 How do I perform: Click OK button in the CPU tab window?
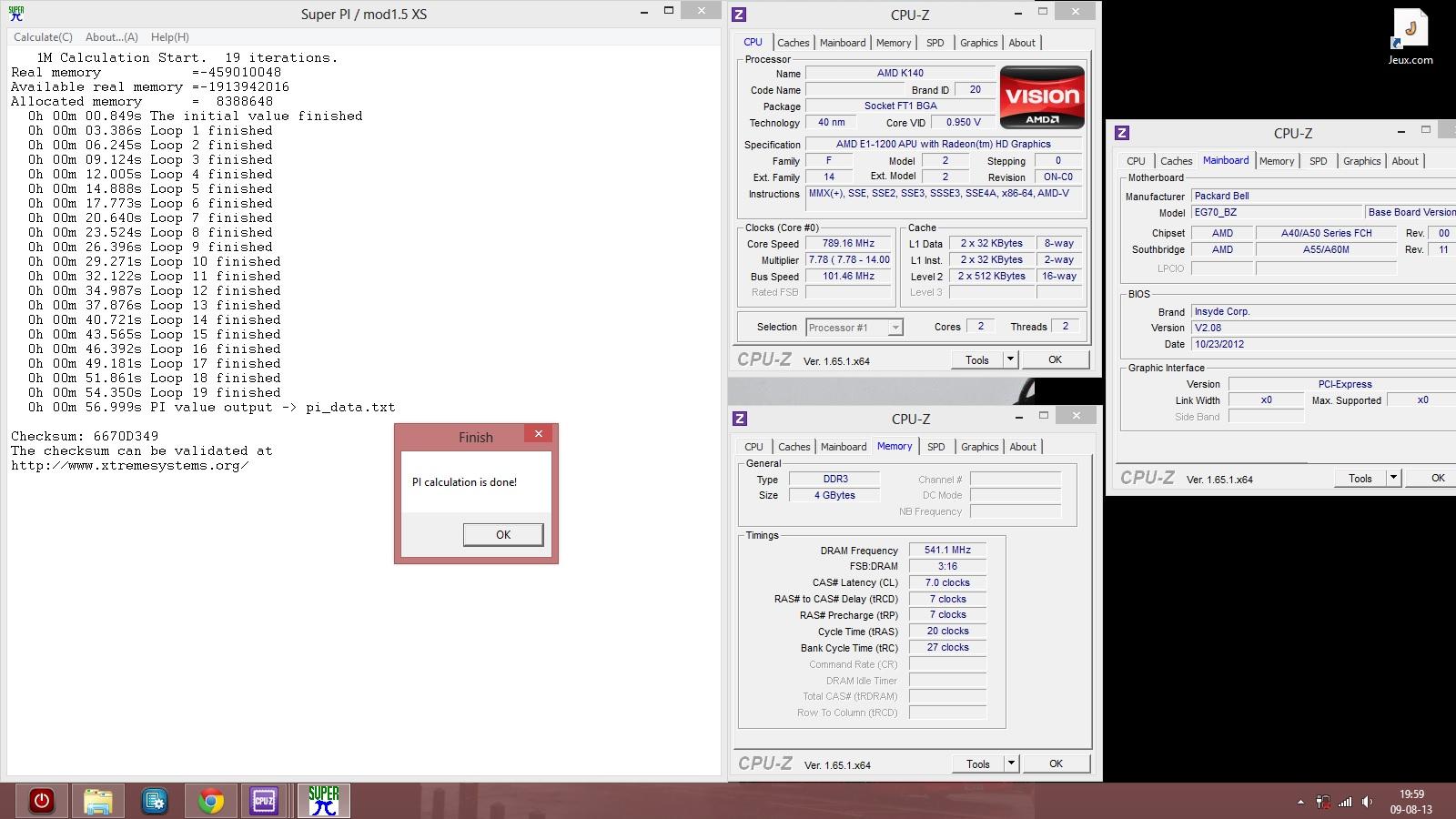[x=1055, y=359]
